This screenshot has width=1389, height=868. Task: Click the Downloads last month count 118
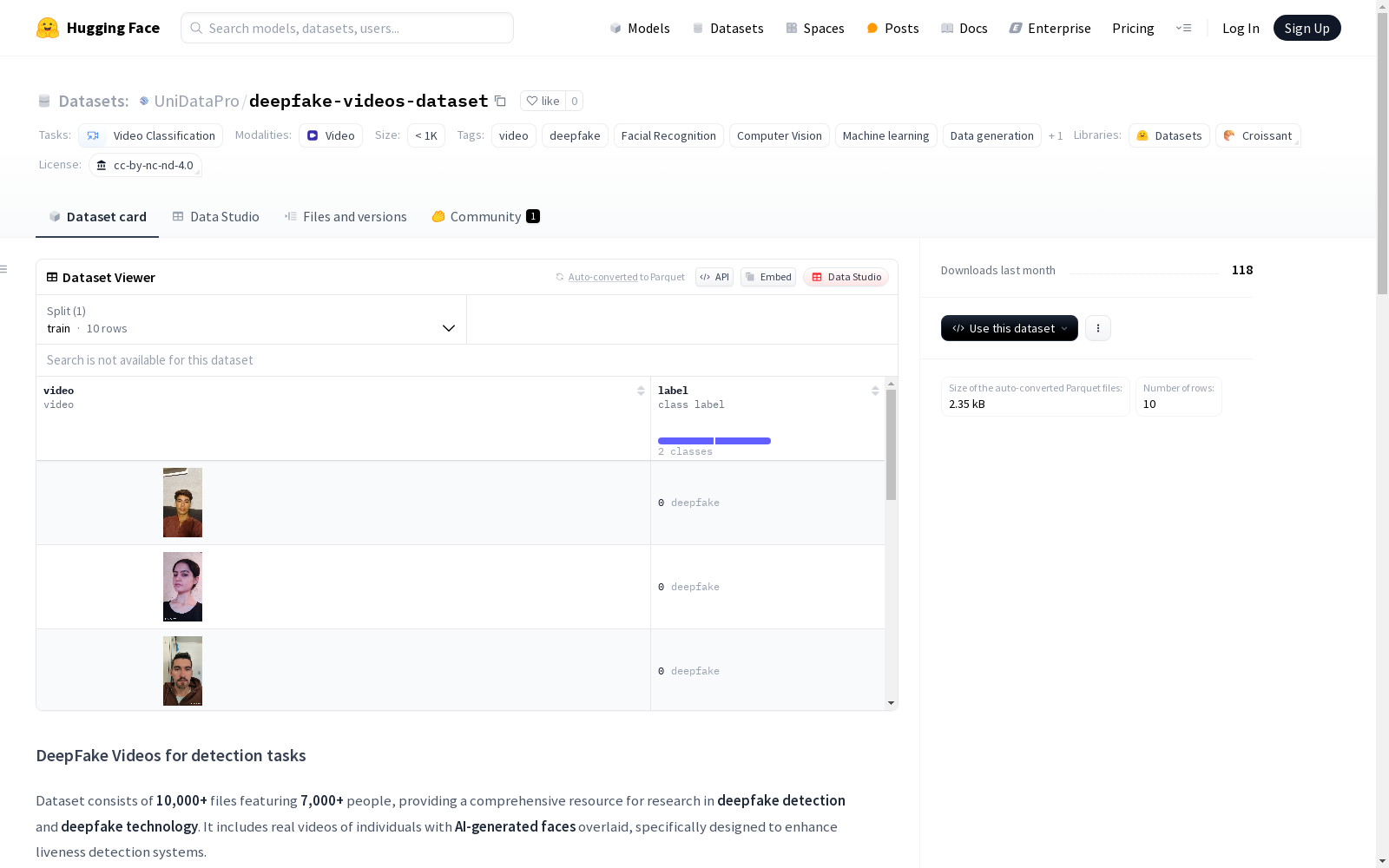[x=1242, y=270]
